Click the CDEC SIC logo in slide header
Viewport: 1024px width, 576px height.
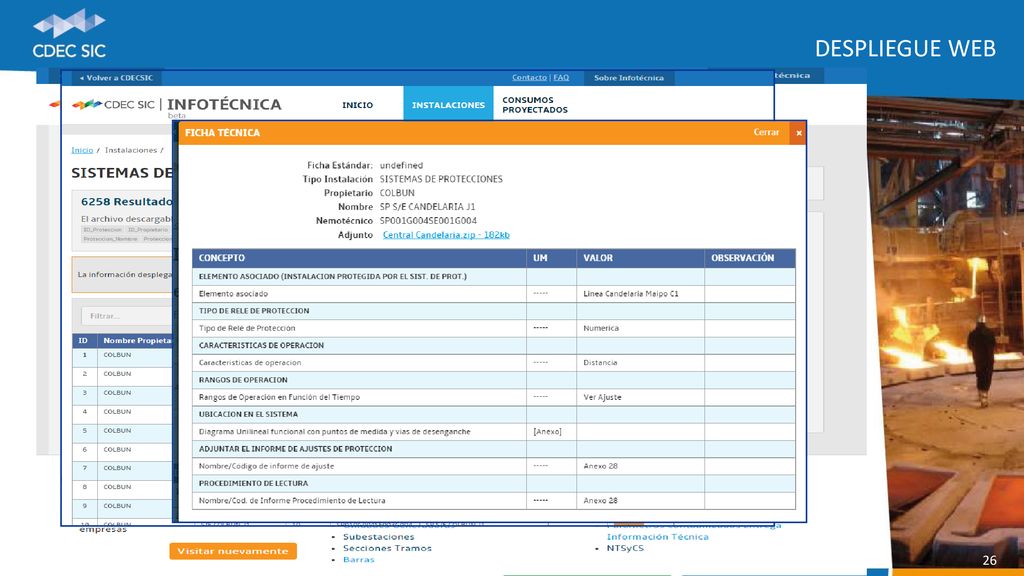point(69,33)
